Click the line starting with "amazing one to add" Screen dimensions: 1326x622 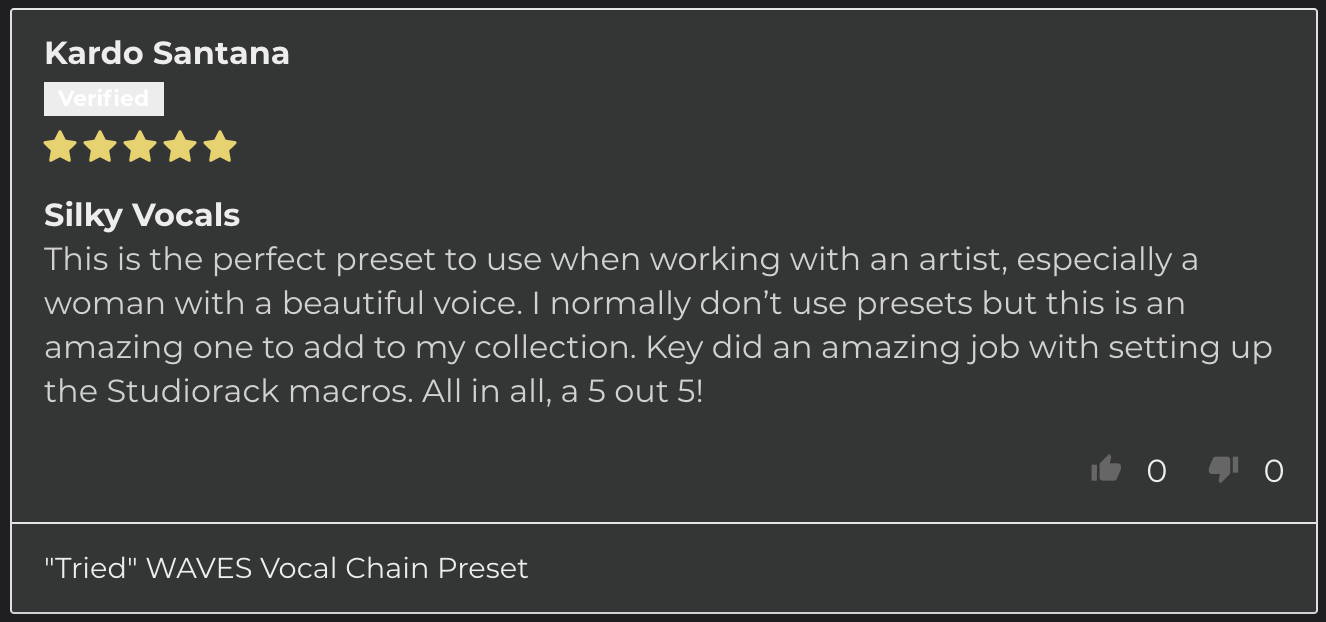(658, 348)
